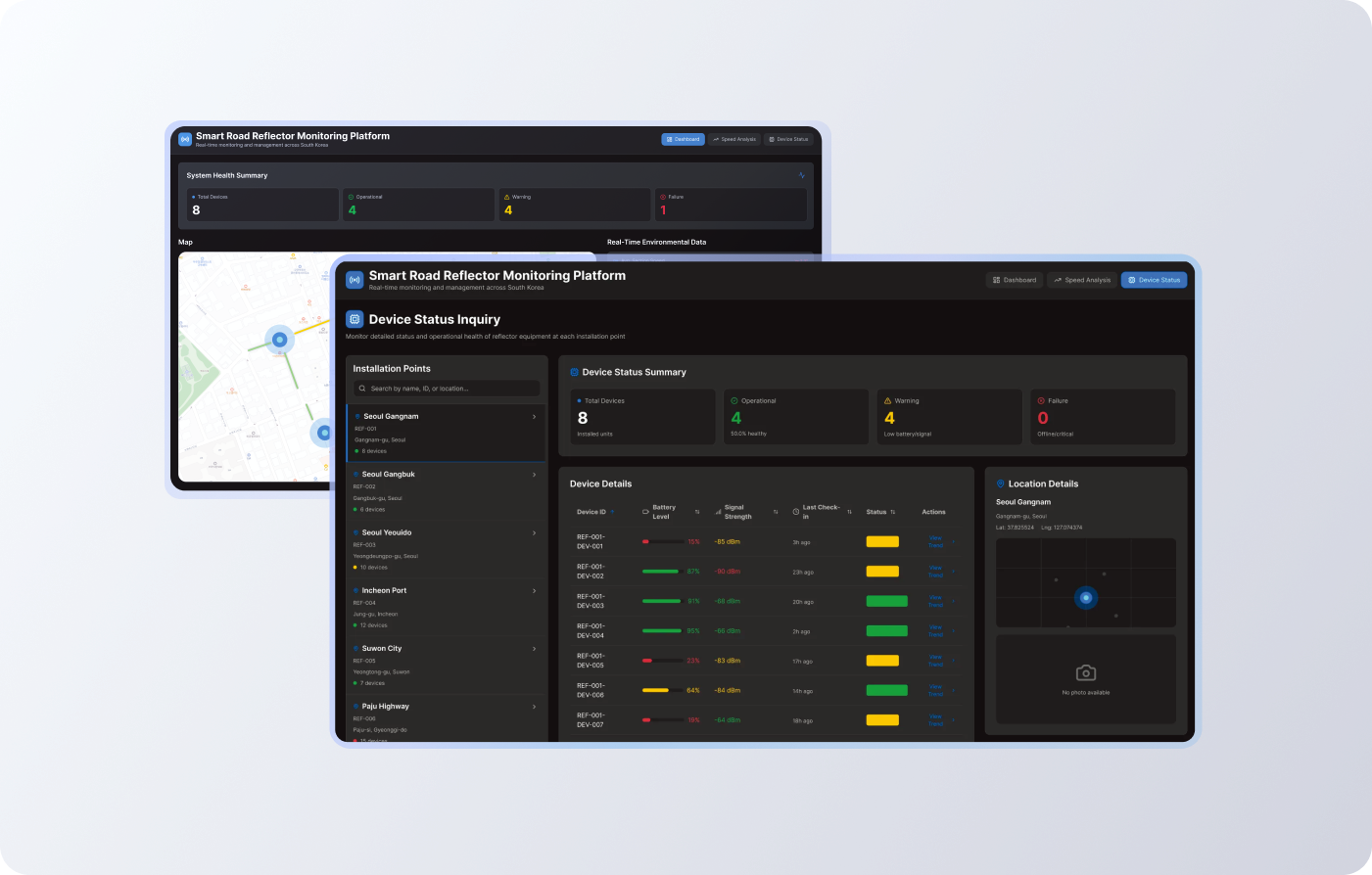The height and width of the screenshot is (875, 1372).
Task: Expand the Suwon City installation point
Action: [x=534, y=649]
